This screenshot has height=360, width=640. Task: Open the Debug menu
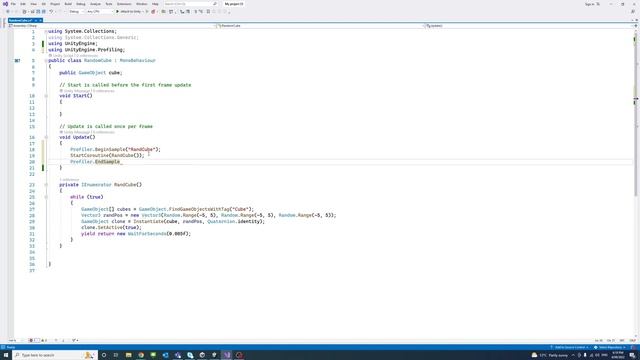point(81,4)
